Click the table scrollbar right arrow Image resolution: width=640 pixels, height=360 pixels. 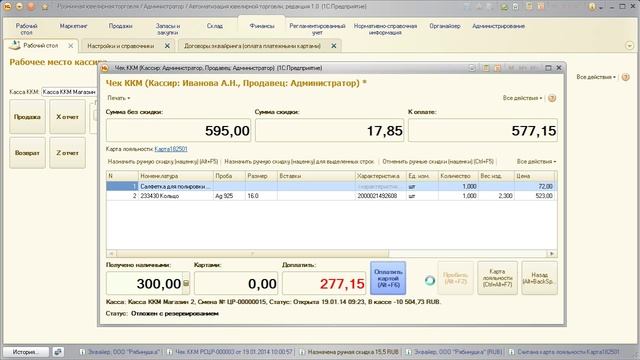tap(552, 253)
